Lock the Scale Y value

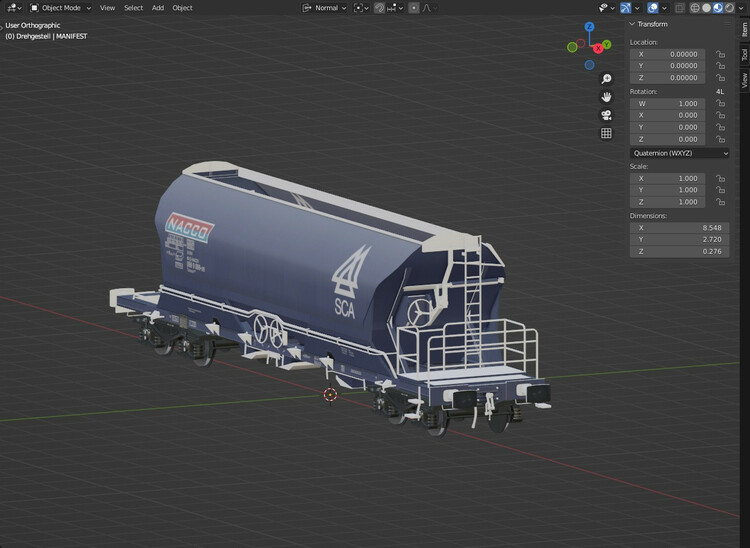point(720,190)
